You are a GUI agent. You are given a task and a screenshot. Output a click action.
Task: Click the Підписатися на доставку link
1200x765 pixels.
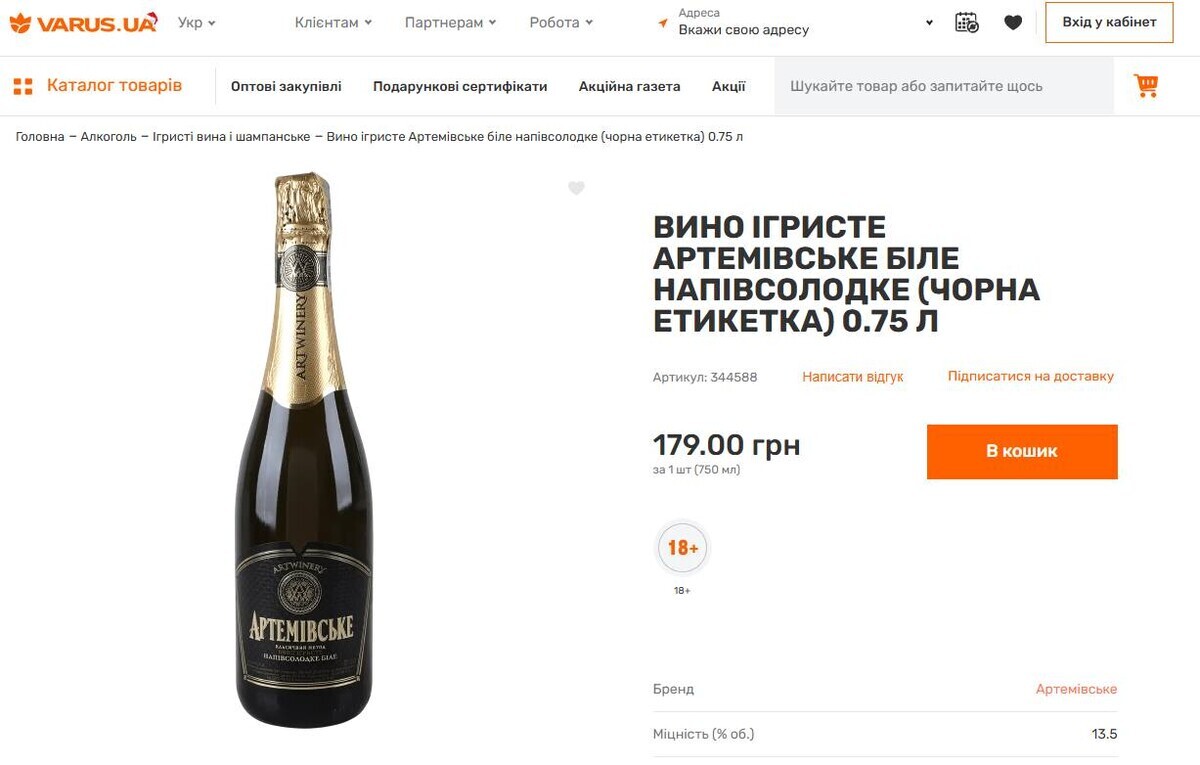click(1030, 377)
